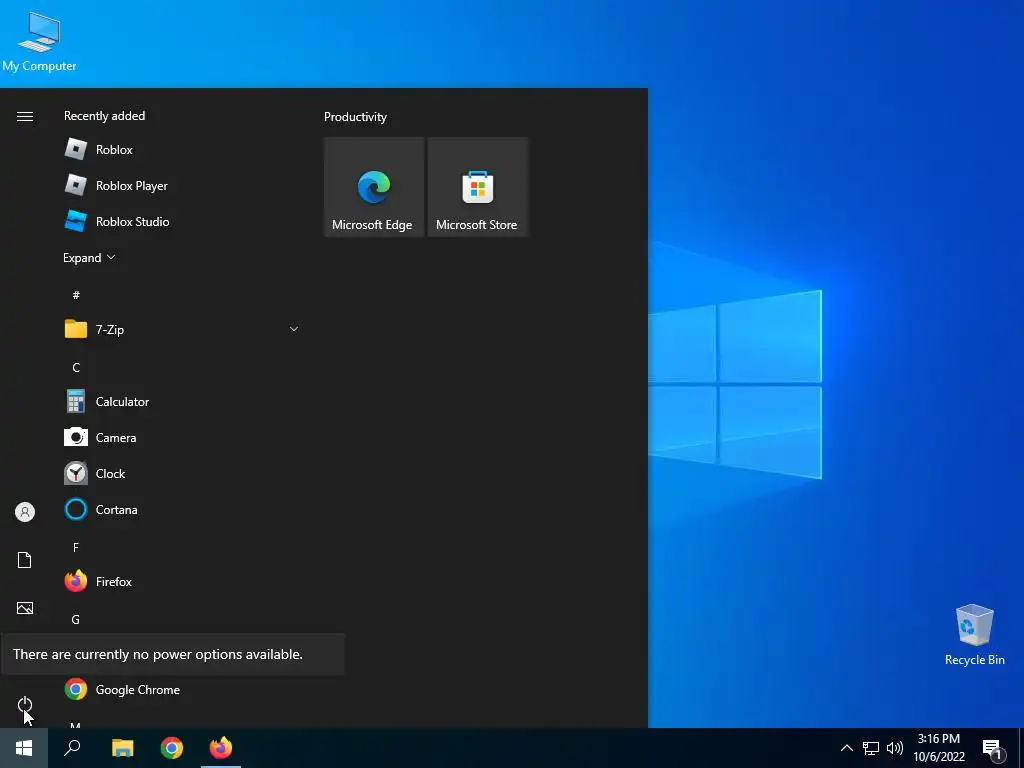Launch Firefox from the app list

coord(182,581)
